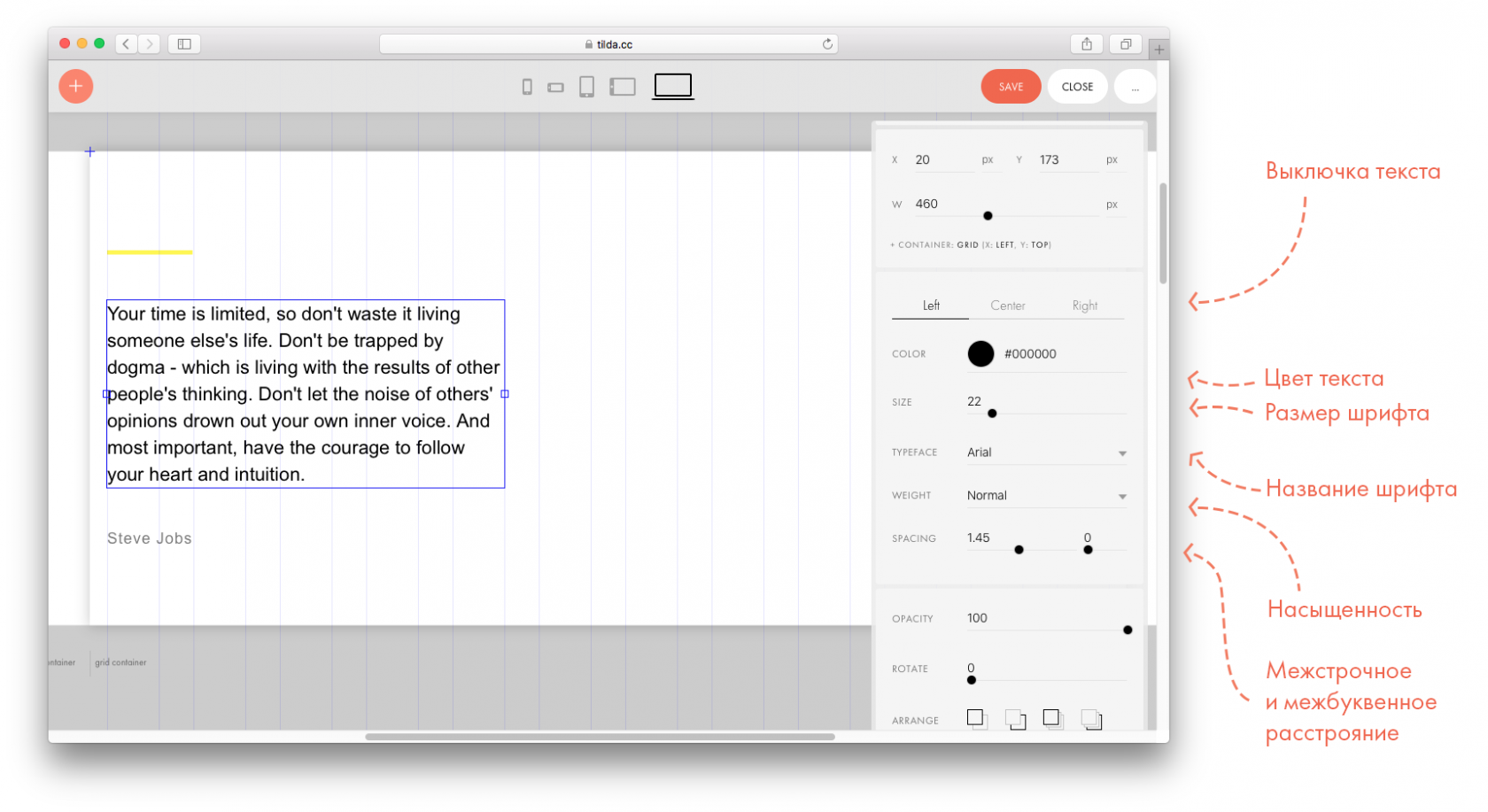The image size is (1488, 812).
Task: Select the desktop laptop screen view
Action: click(x=673, y=86)
